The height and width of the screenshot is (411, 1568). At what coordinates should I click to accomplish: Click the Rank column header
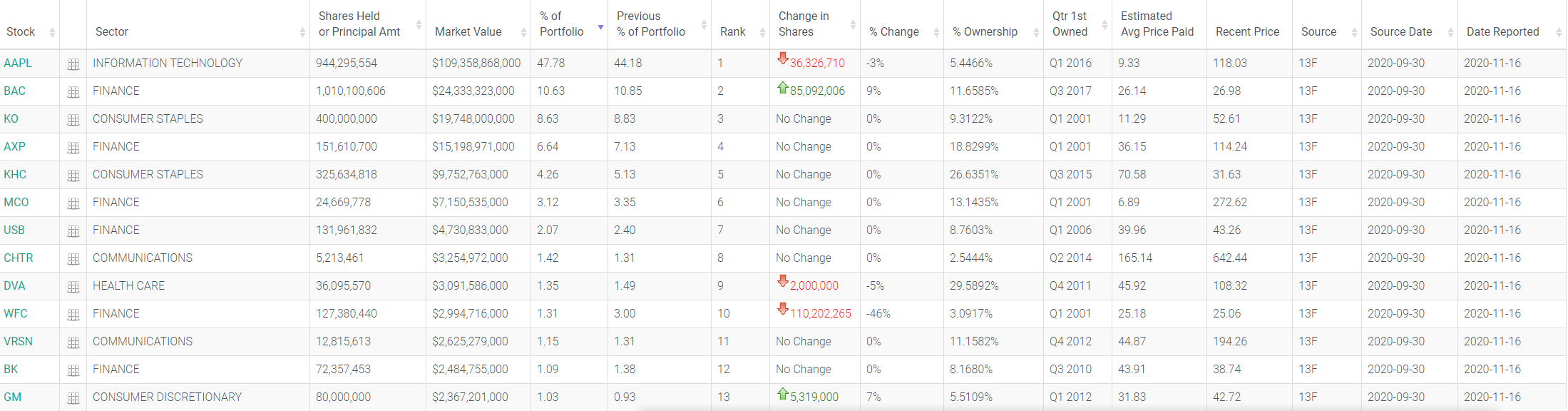click(x=732, y=31)
